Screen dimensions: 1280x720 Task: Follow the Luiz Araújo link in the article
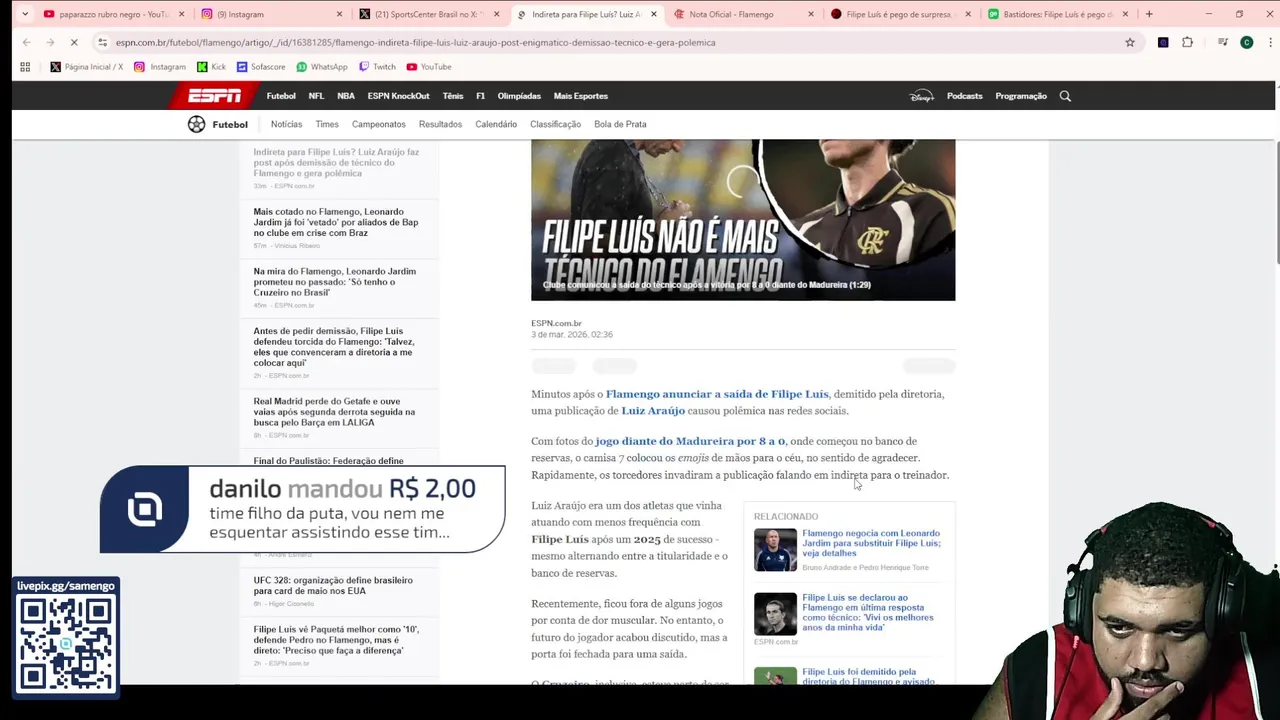(x=653, y=411)
